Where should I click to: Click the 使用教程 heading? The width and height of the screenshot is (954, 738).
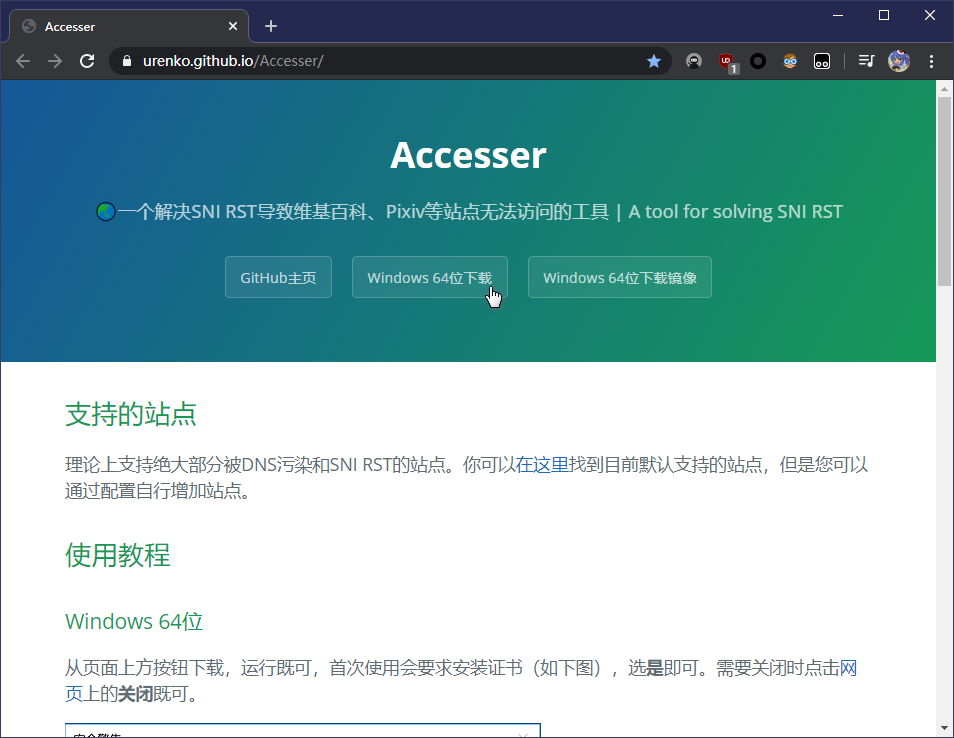click(x=117, y=555)
